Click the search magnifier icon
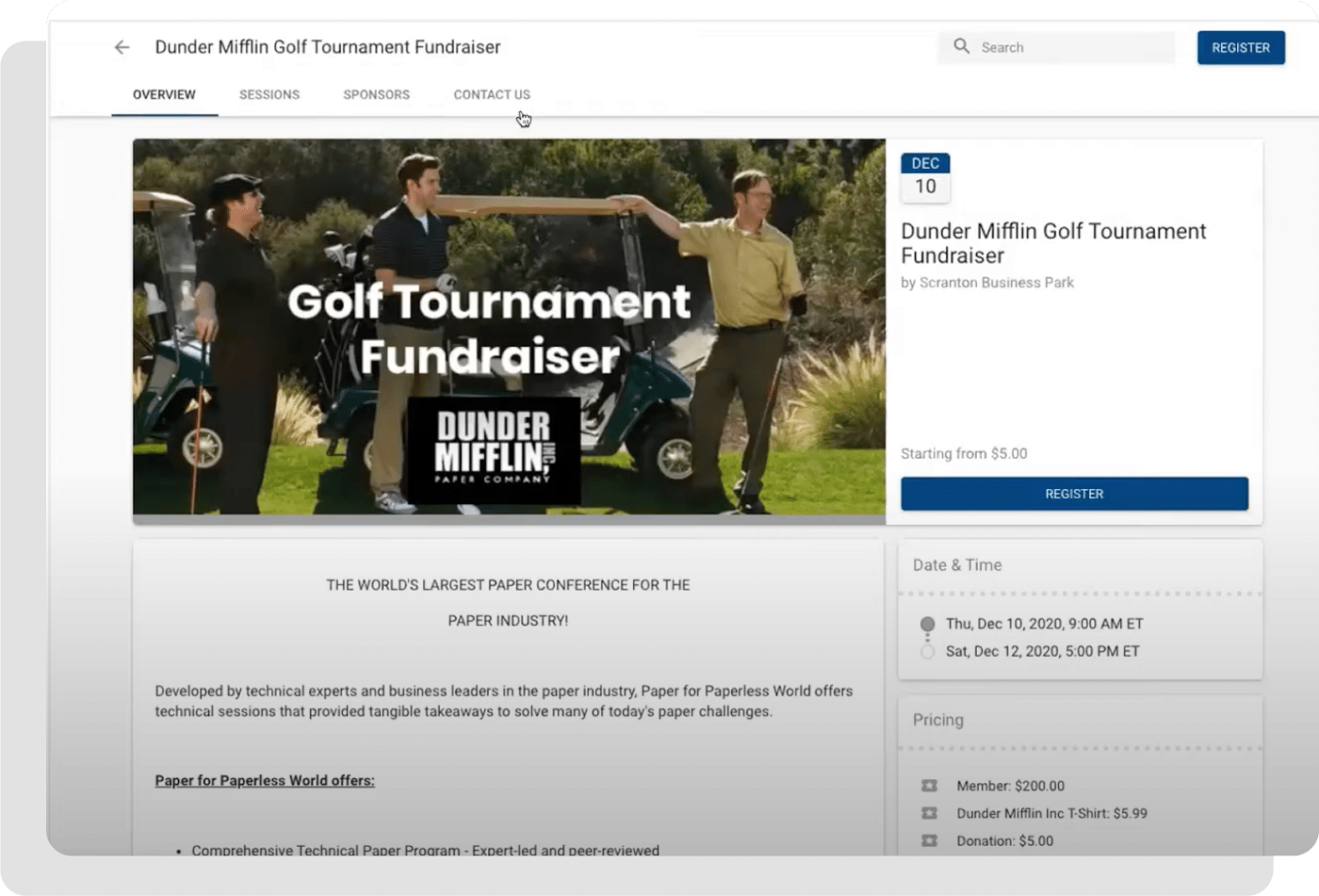 point(961,46)
